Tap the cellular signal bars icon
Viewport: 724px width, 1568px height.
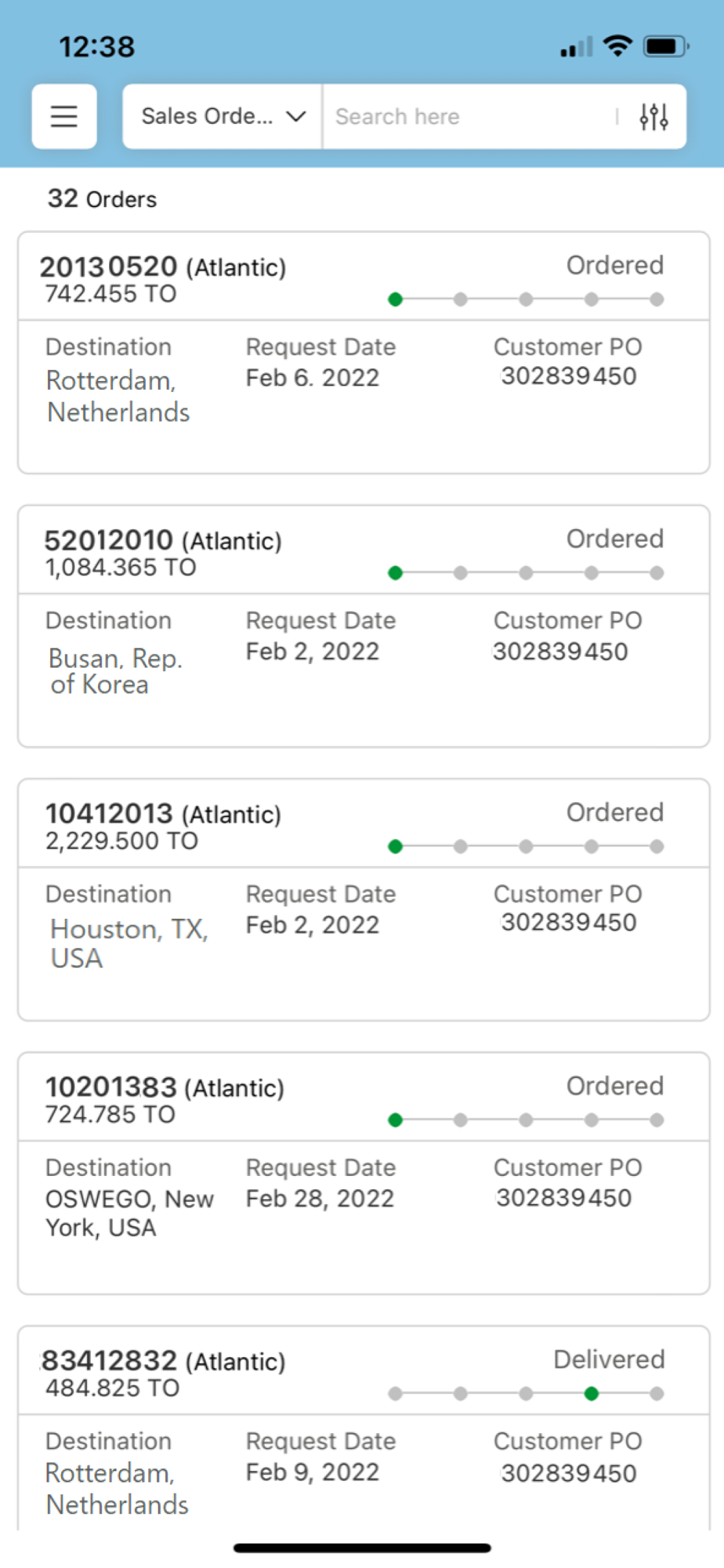[x=576, y=47]
